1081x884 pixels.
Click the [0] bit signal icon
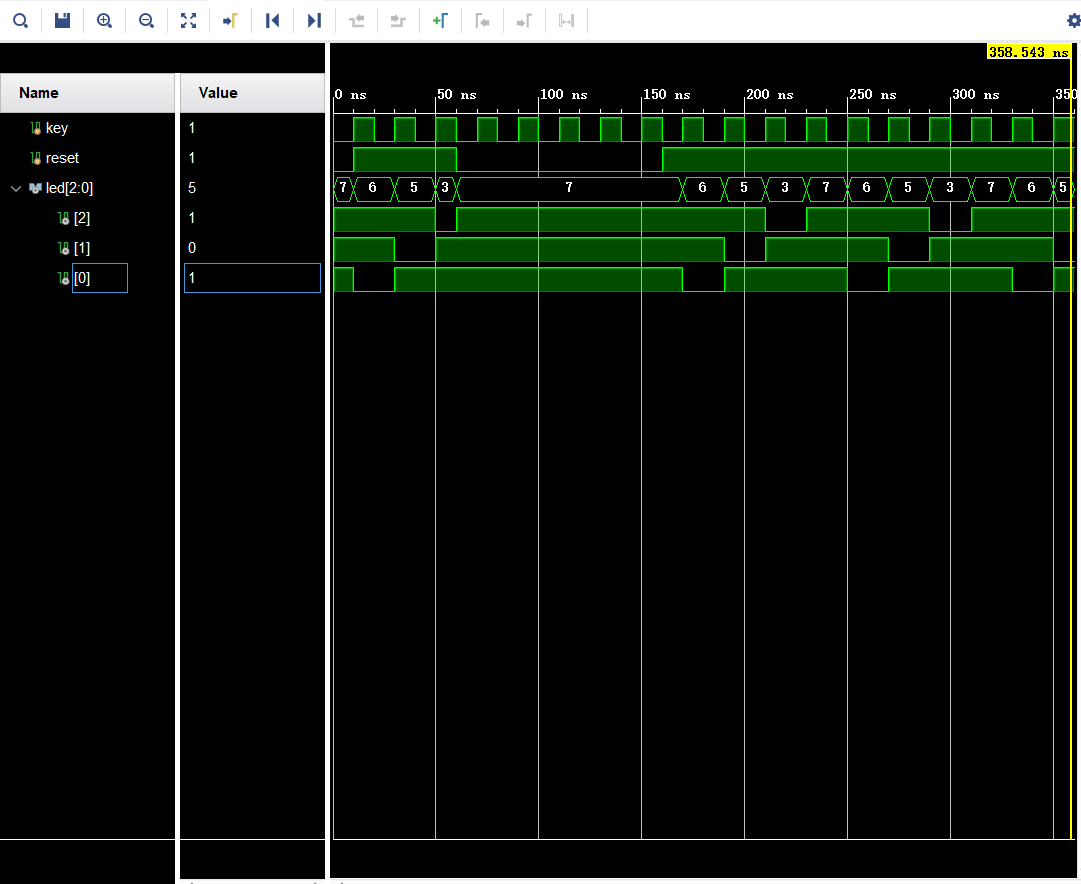(x=63, y=279)
